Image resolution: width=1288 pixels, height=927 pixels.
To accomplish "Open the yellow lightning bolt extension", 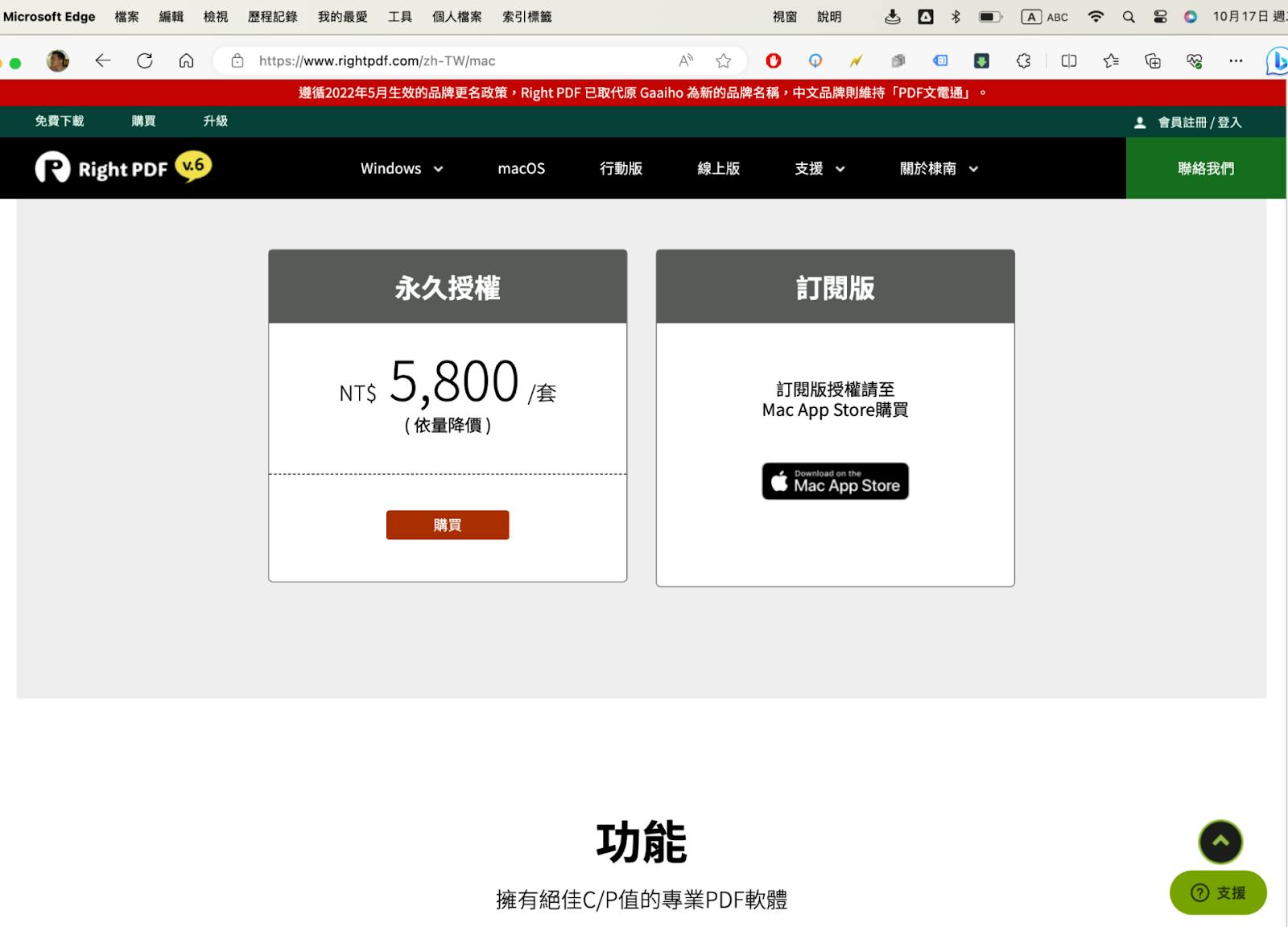I will [x=857, y=60].
